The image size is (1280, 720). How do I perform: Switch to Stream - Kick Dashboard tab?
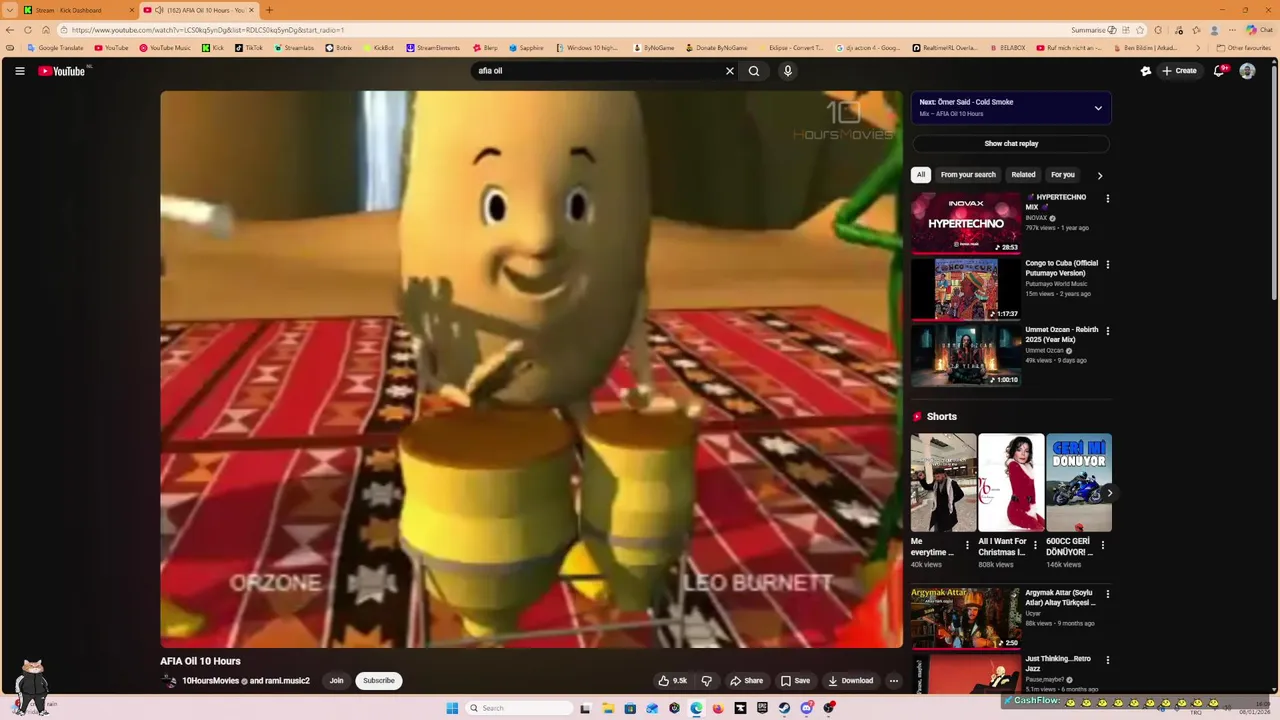point(78,10)
